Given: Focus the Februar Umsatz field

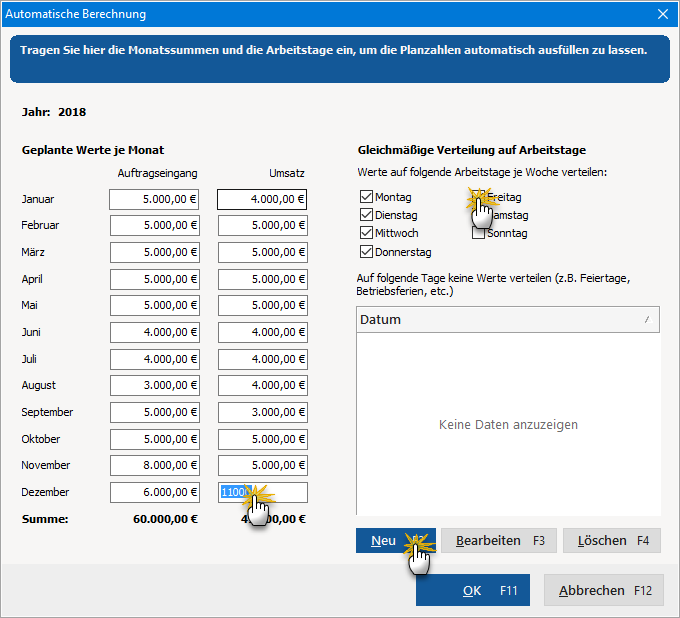Looking at the screenshot, I should coord(263,226).
